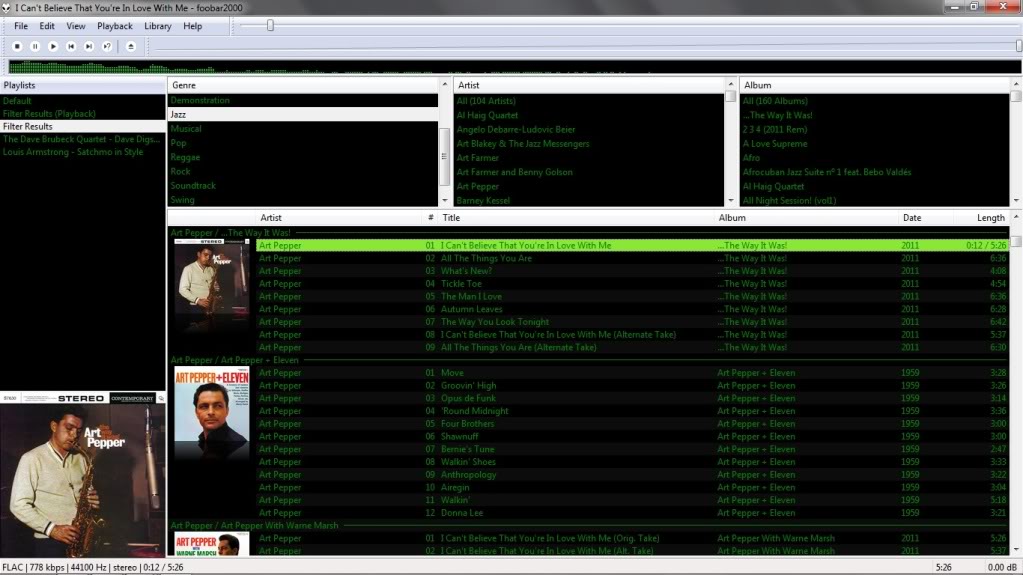Skip to the previous track
The height and width of the screenshot is (575, 1023).
pos(71,46)
